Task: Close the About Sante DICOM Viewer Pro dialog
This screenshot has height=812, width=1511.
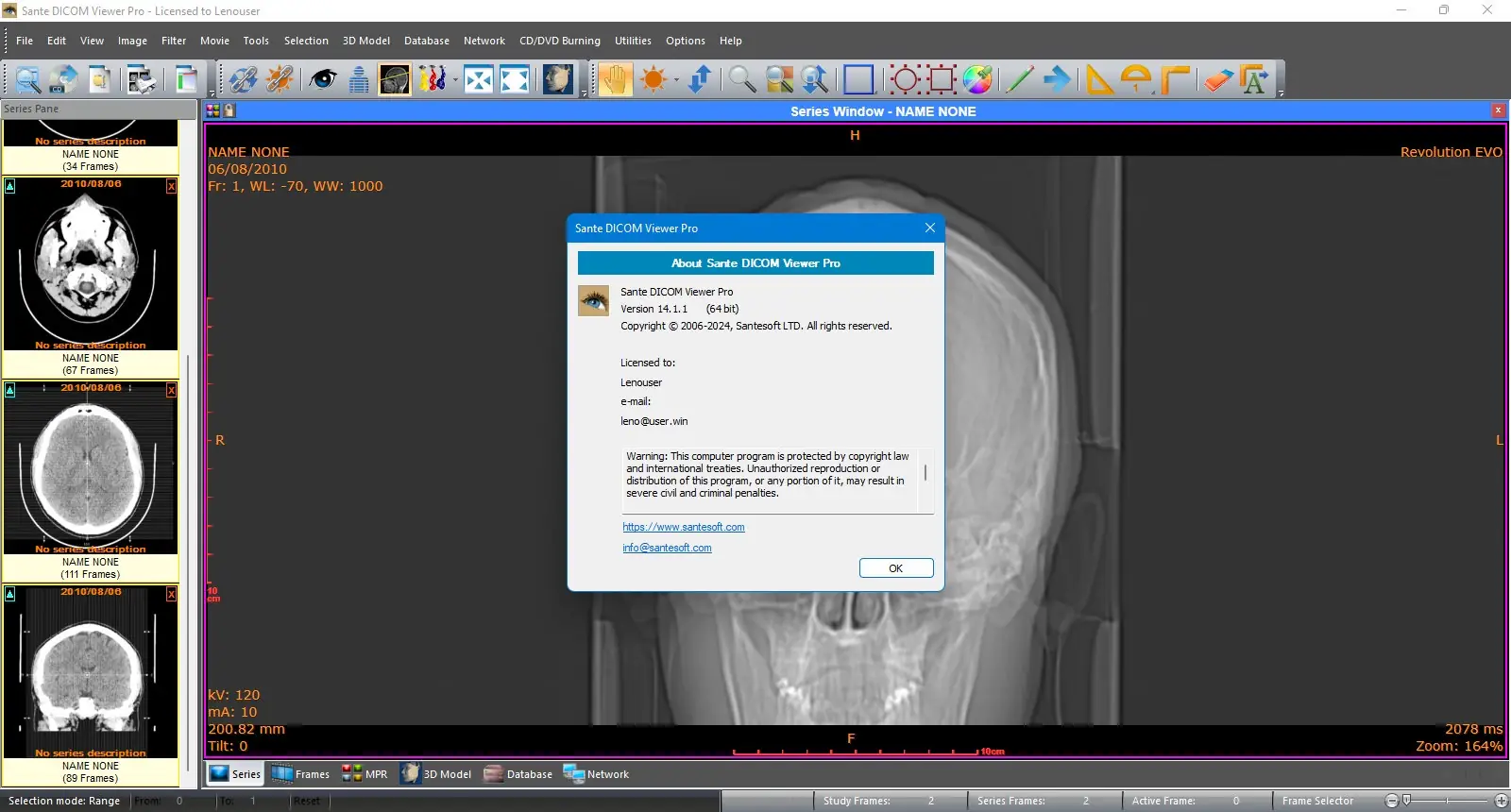Action: [930, 228]
